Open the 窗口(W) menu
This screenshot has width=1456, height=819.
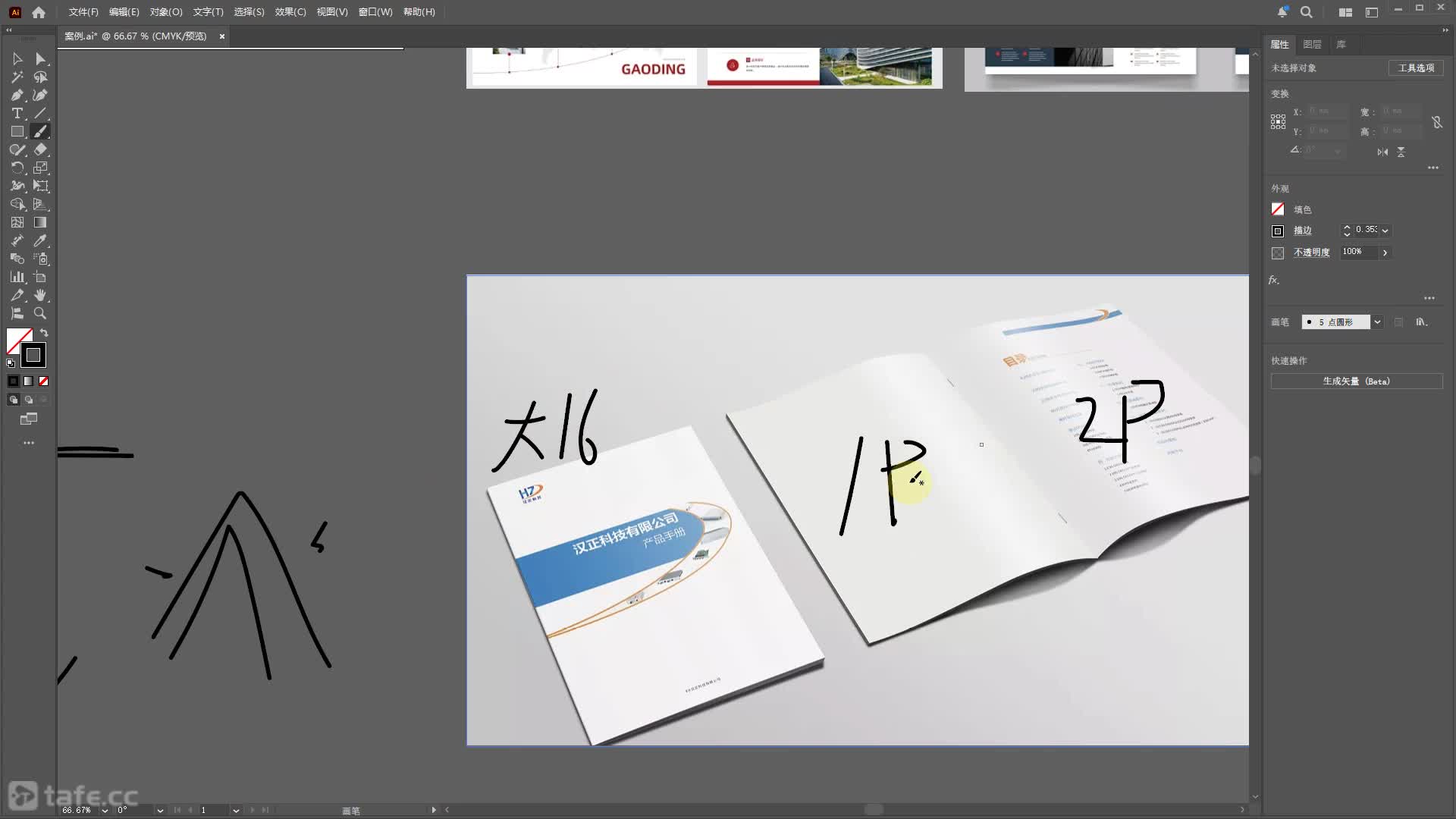[375, 12]
